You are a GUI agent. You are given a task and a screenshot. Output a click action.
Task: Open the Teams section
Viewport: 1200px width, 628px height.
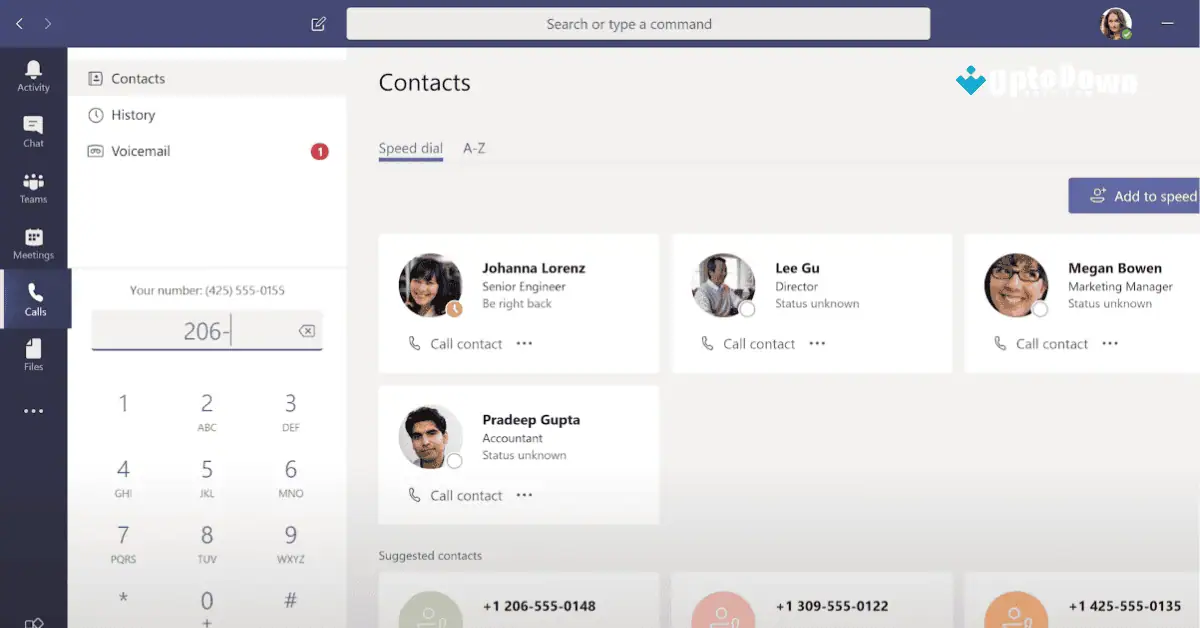(x=33, y=188)
